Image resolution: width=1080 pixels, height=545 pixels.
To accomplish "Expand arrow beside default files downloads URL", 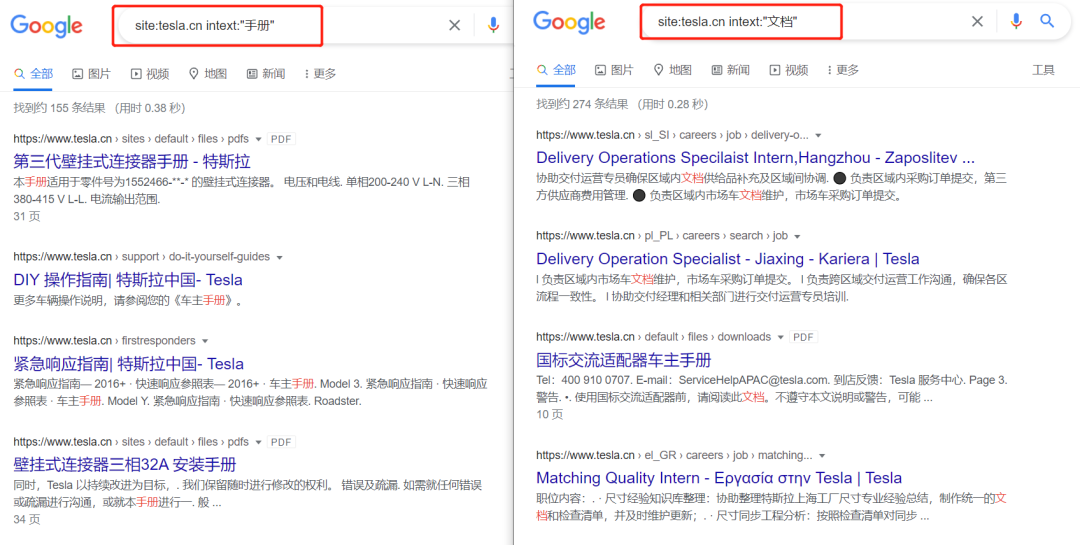I will tap(780, 338).
